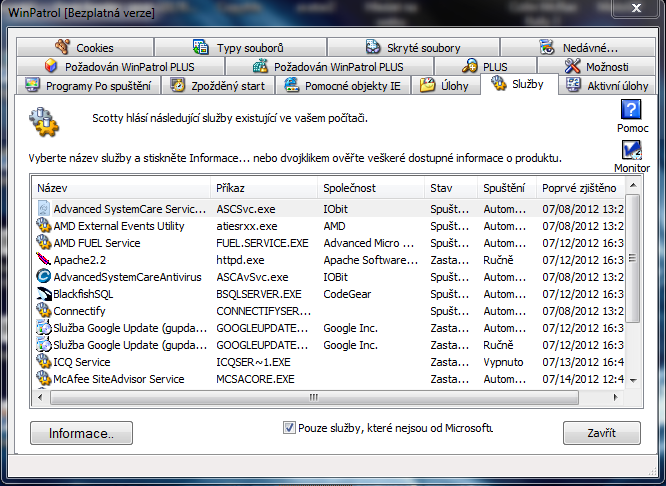Click the Informace.. button
Screen dimensions: 666x486
click(81, 433)
